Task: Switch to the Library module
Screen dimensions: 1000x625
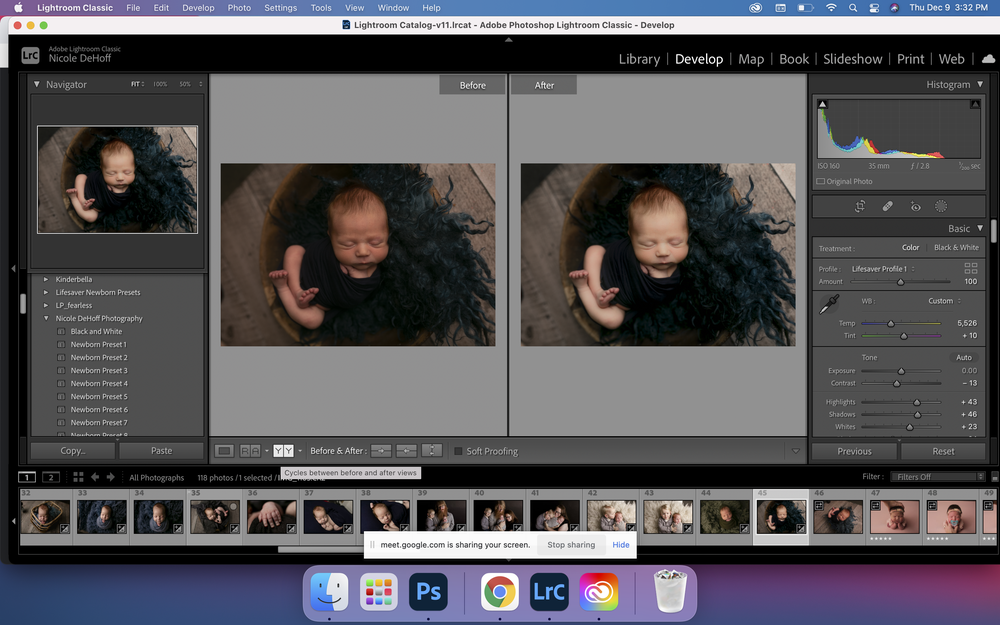Action: click(639, 59)
